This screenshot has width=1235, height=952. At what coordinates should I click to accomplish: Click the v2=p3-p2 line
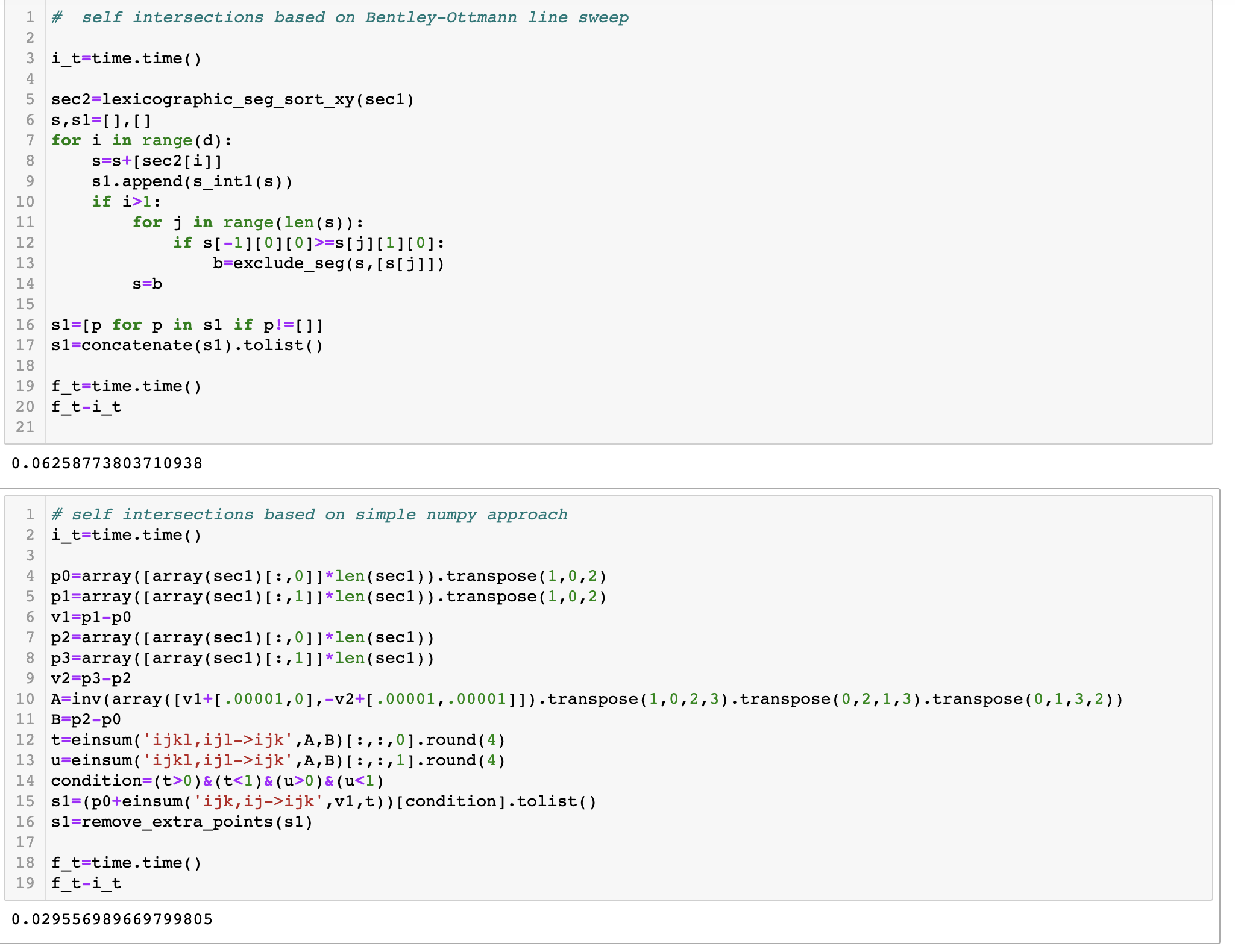[91, 678]
